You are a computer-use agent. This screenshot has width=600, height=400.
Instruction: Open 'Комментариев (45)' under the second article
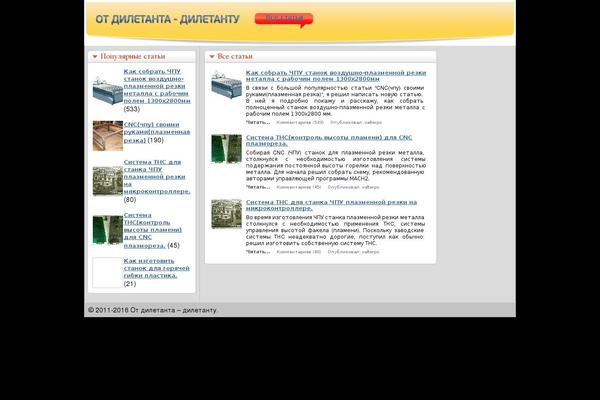coord(299,187)
